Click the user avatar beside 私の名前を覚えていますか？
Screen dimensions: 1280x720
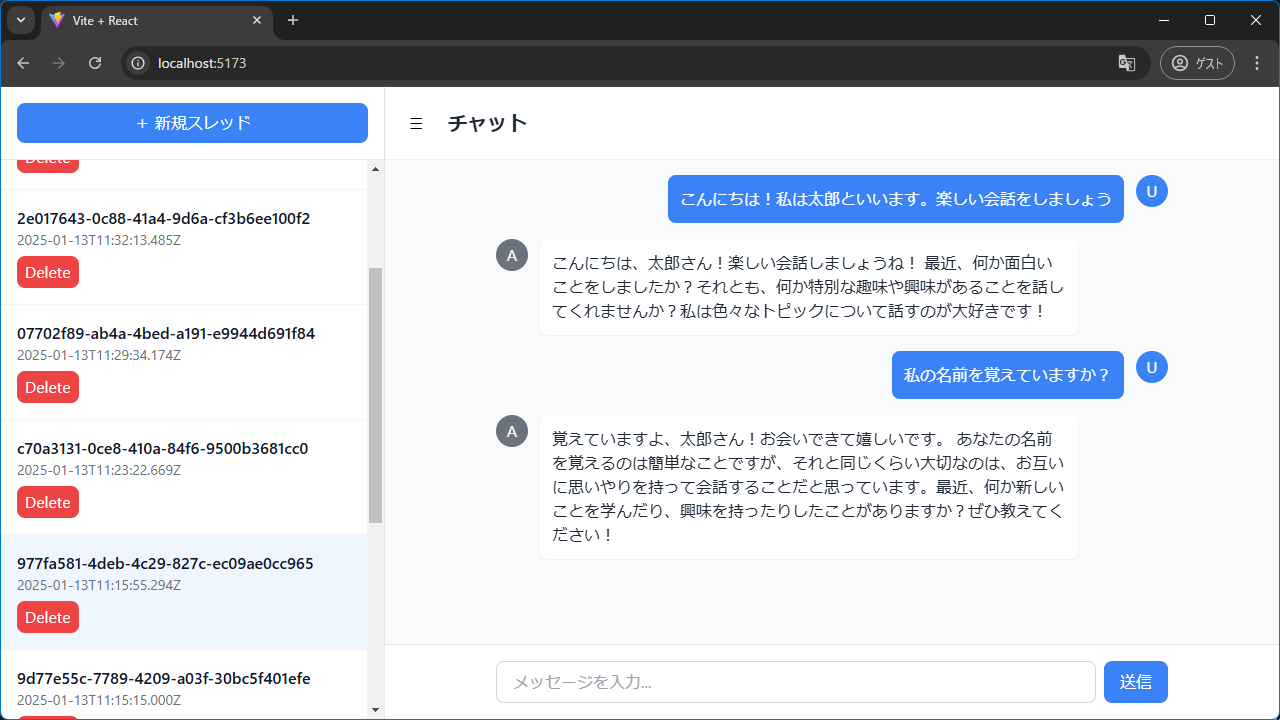tap(1152, 367)
